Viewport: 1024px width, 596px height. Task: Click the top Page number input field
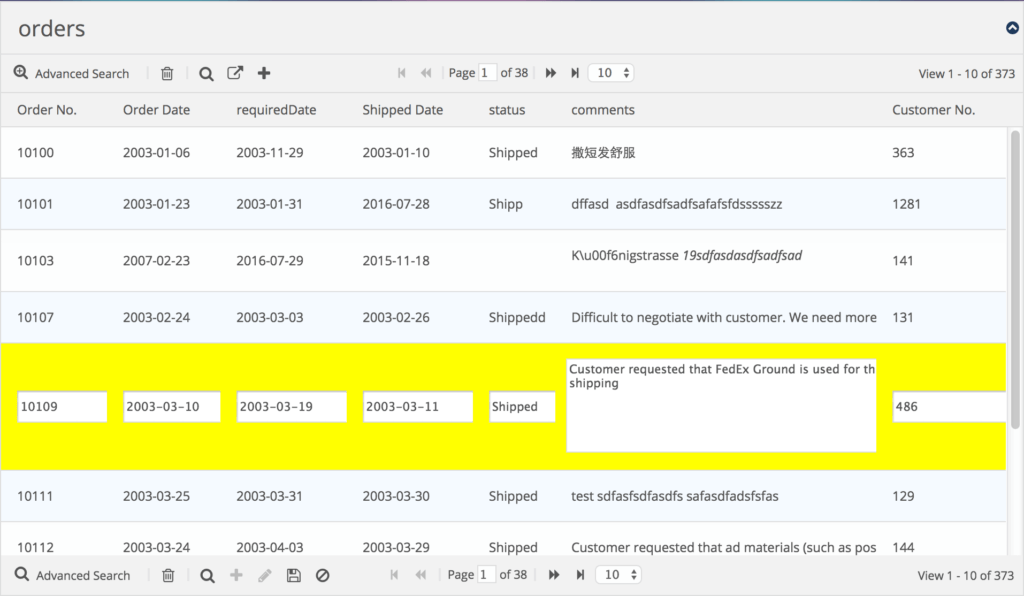tap(488, 73)
